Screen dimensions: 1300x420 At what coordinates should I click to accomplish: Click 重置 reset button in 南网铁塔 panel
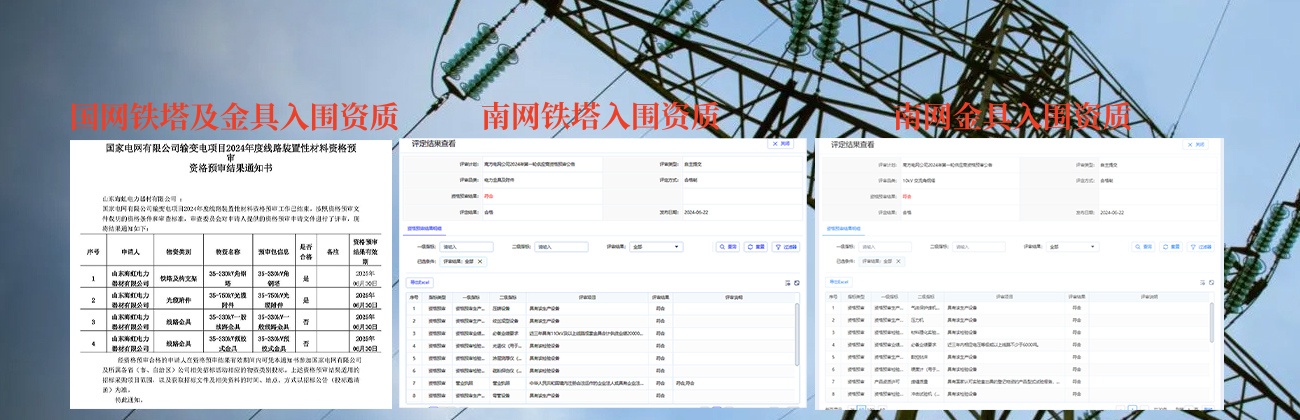(756, 247)
